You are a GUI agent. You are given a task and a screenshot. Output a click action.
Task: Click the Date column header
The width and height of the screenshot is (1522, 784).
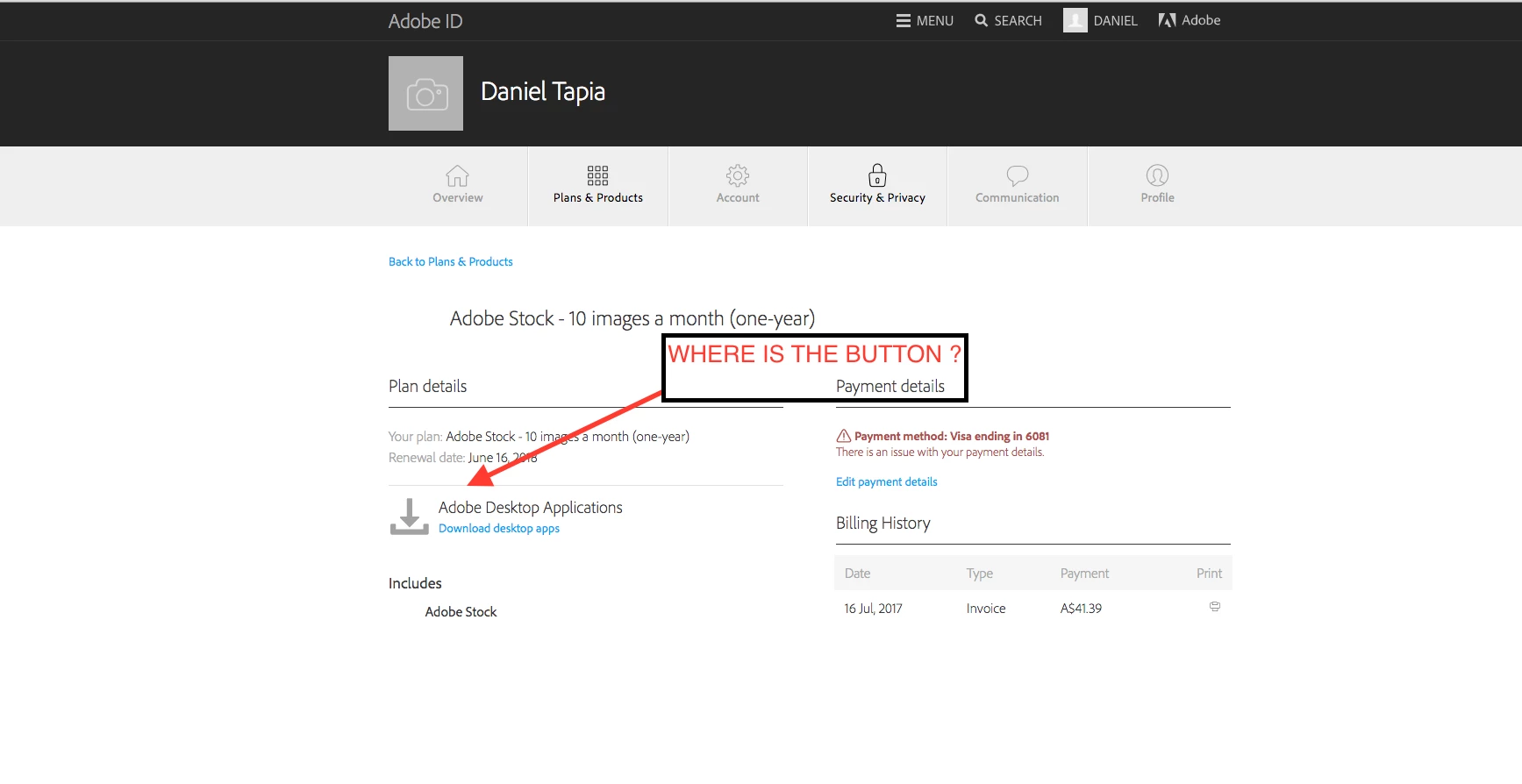pos(857,574)
